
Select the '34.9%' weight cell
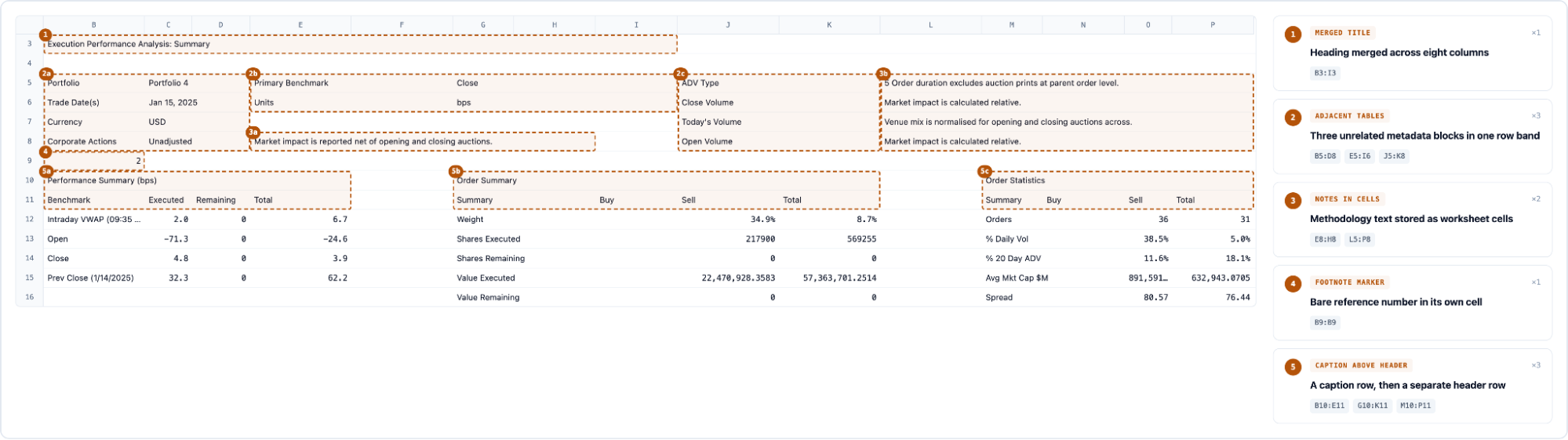point(728,220)
